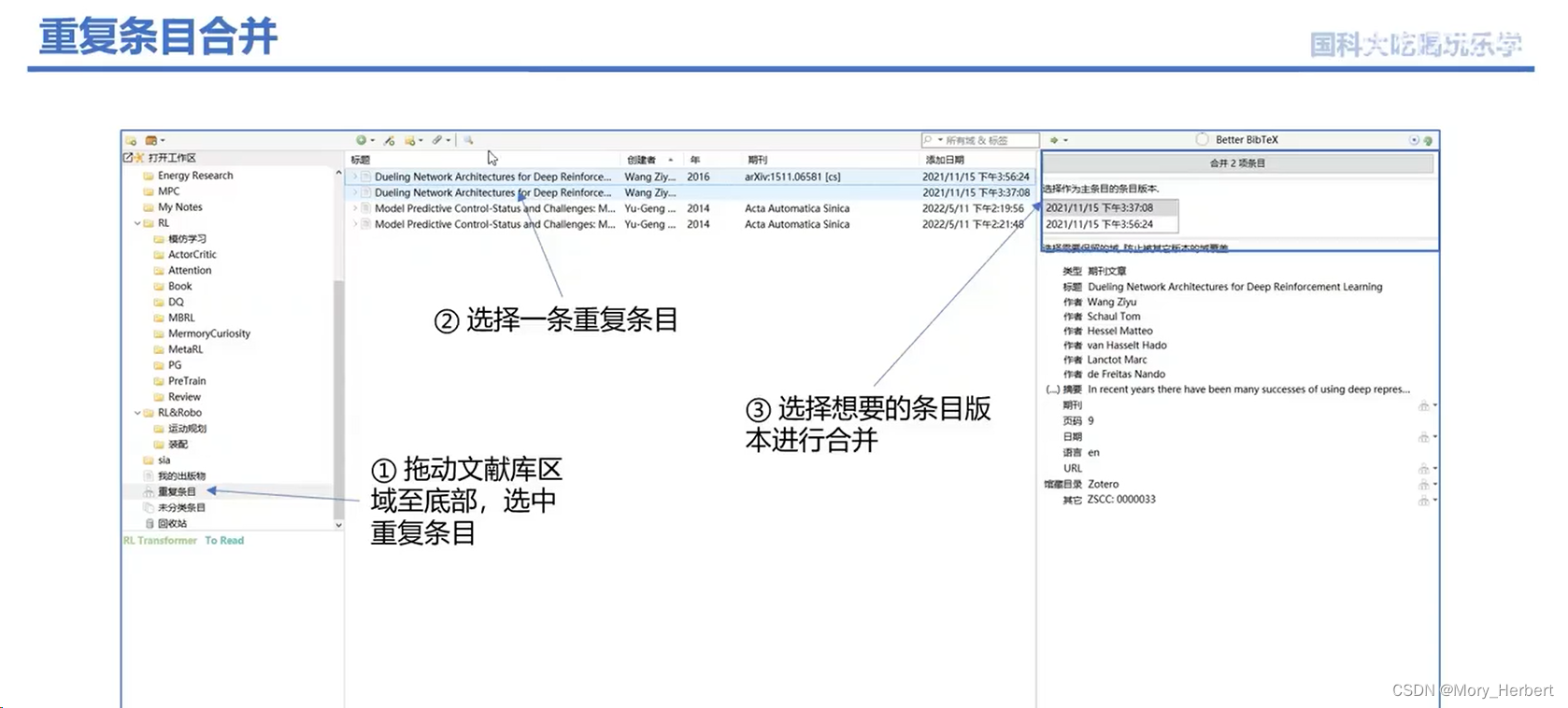Screen dimensions: 1568x708
Task: Click collection pane scrollbar up arrow
Action: point(338,174)
